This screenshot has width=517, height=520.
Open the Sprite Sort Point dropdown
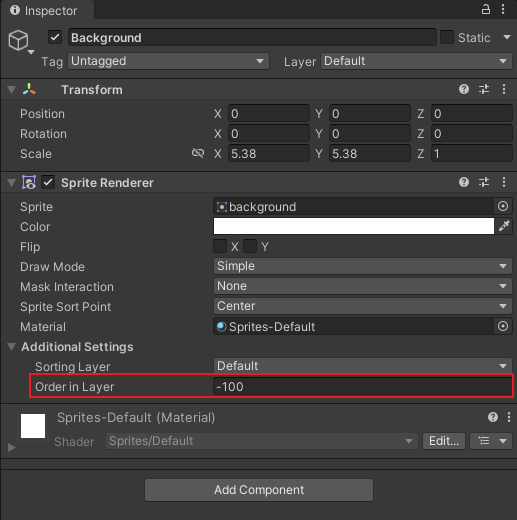pos(362,306)
